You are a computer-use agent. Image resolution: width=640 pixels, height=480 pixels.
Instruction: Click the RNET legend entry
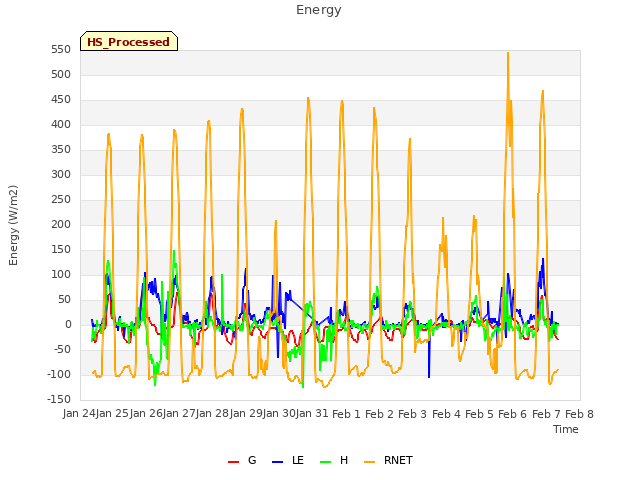point(388,460)
